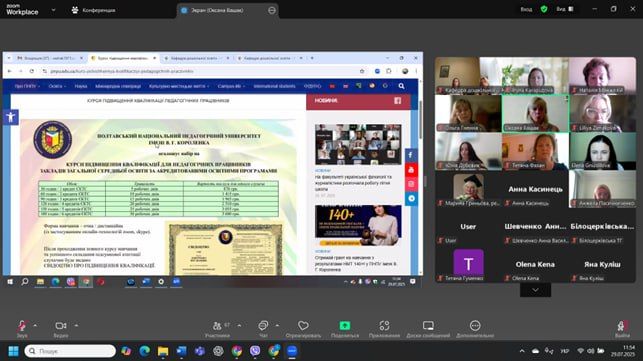This screenshot has width=643, height=361.
Task: Click the floating YouTube button
Action: (411, 169)
